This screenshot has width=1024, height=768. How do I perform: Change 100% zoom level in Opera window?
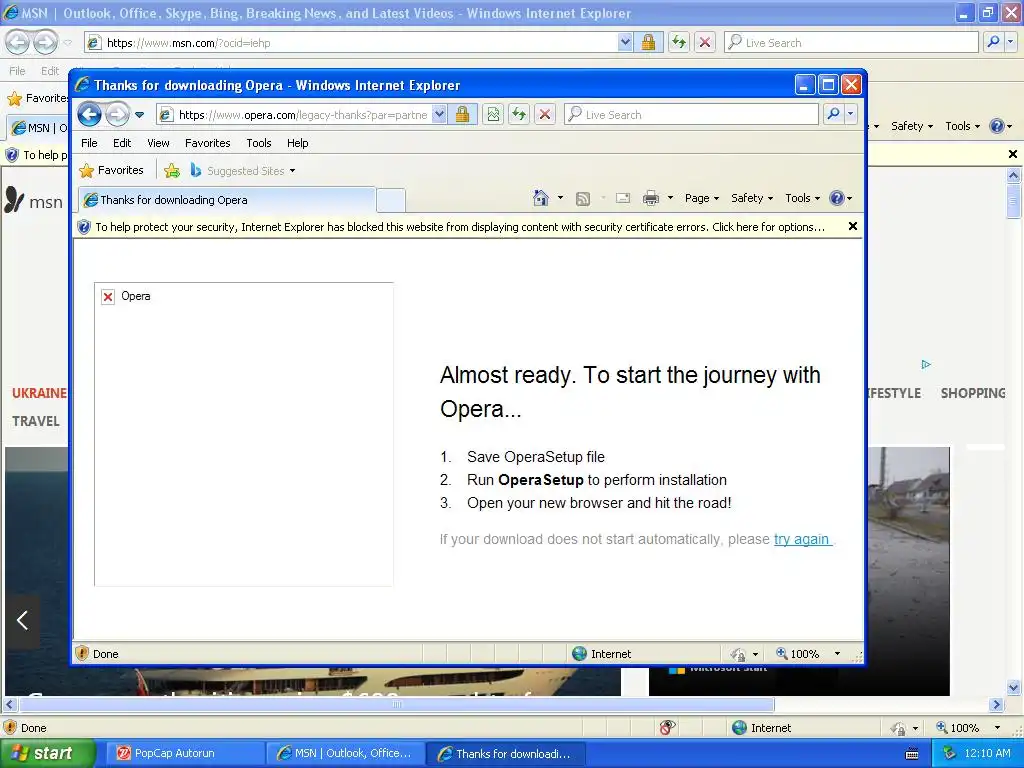click(x=798, y=654)
